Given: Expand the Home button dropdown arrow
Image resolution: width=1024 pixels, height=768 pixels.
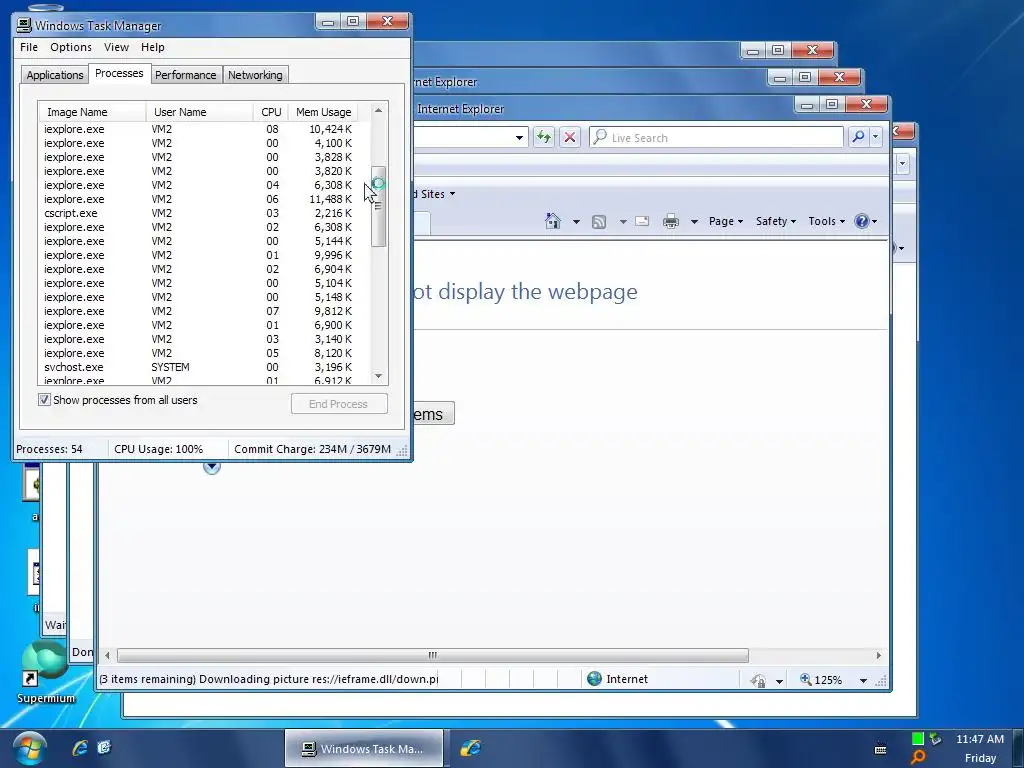Looking at the screenshot, I should pos(576,222).
